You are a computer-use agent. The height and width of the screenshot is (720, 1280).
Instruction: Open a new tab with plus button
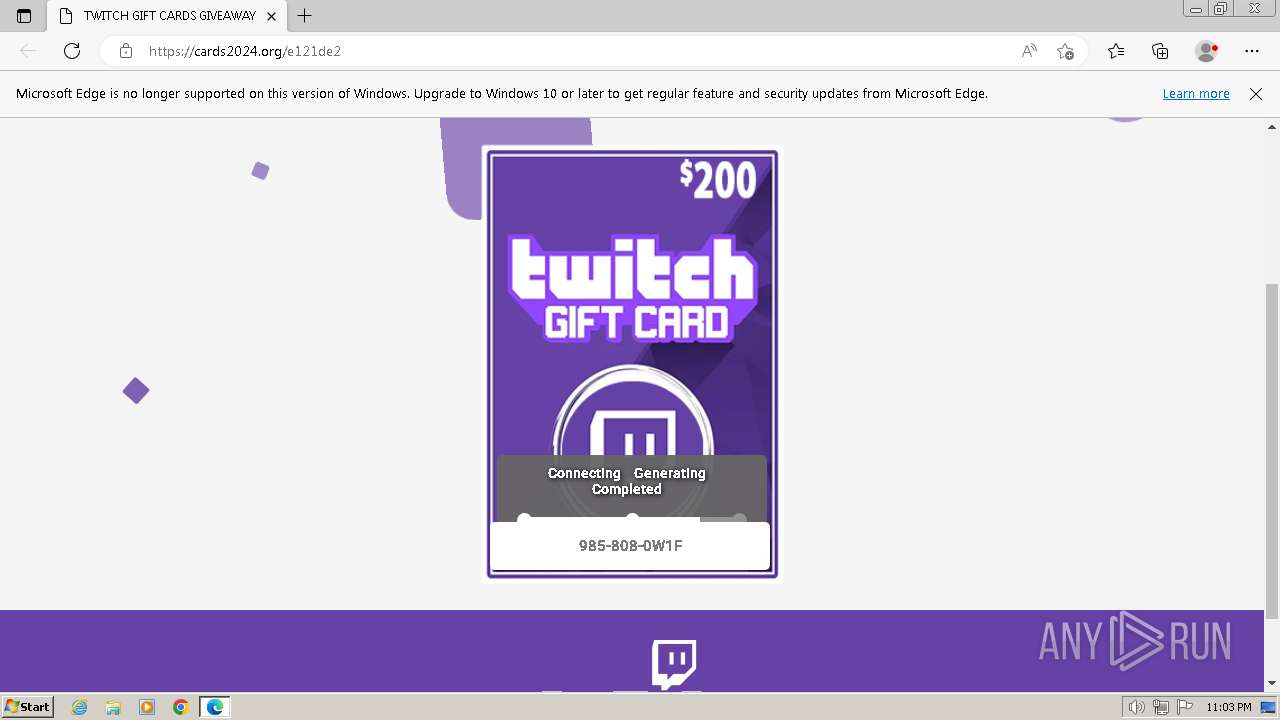click(x=305, y=16)
